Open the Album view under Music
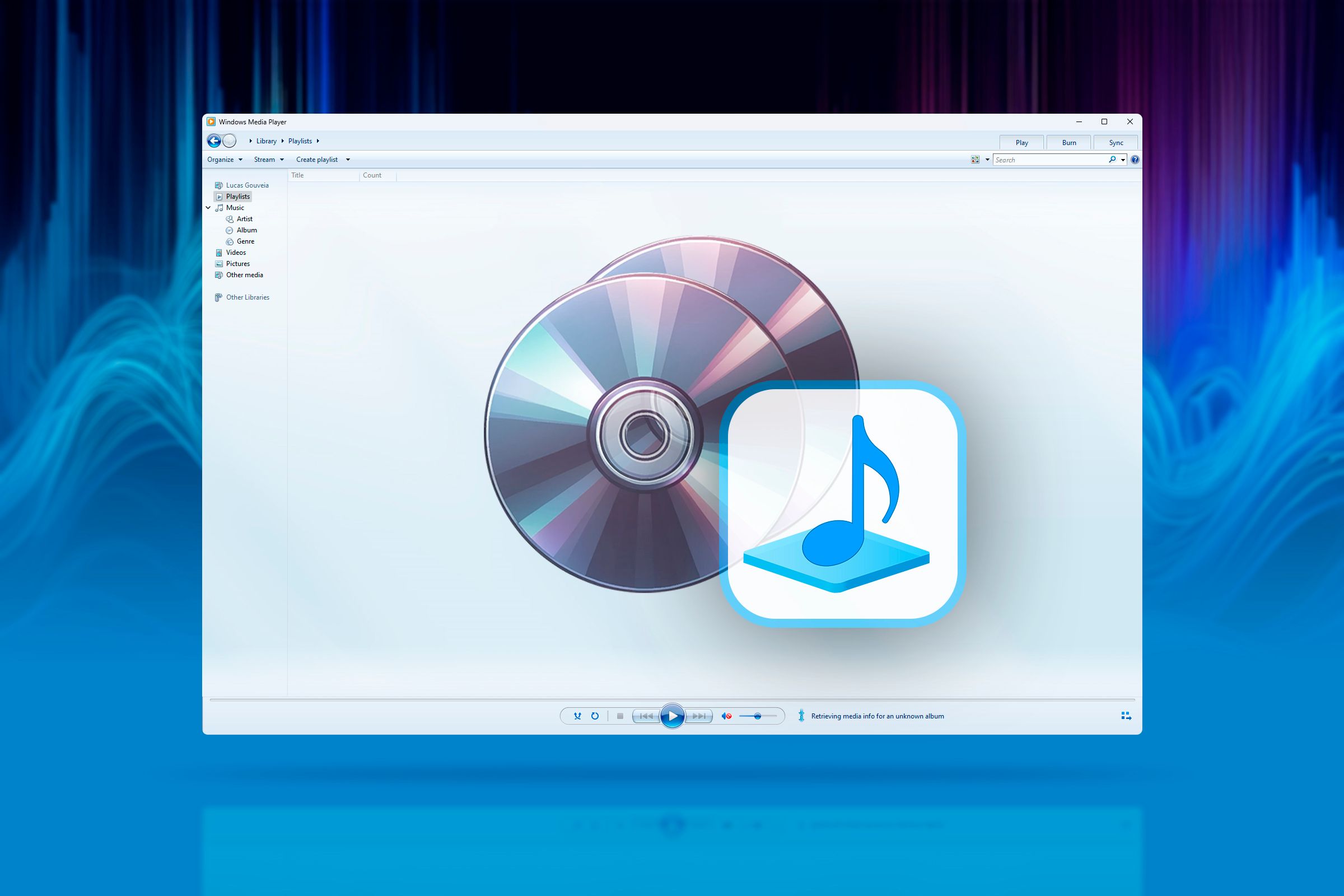The width and height of the screenshot is (1344, 896). (x=247, y=230)
